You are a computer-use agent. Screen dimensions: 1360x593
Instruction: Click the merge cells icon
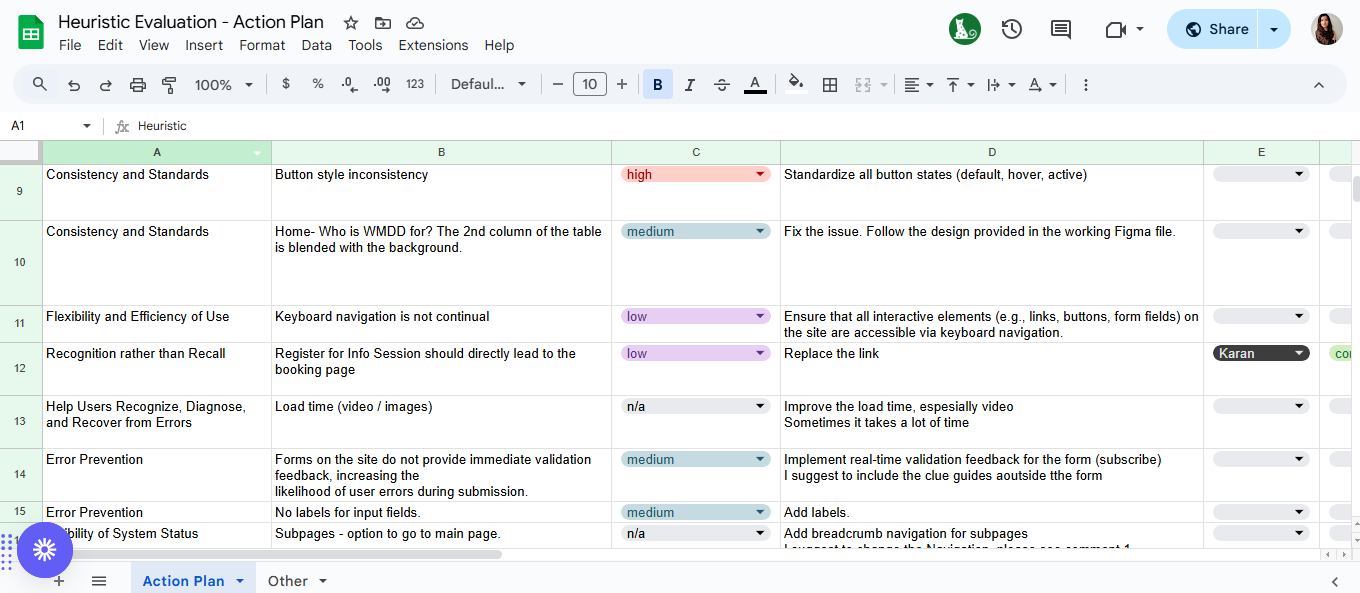click(863, 85)
